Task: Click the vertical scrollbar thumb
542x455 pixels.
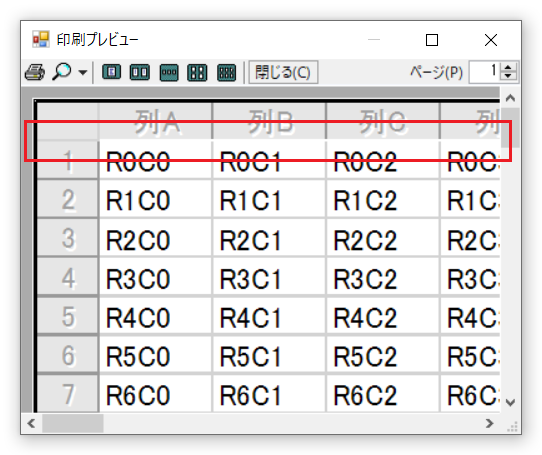Action: [x=510, y=128]
